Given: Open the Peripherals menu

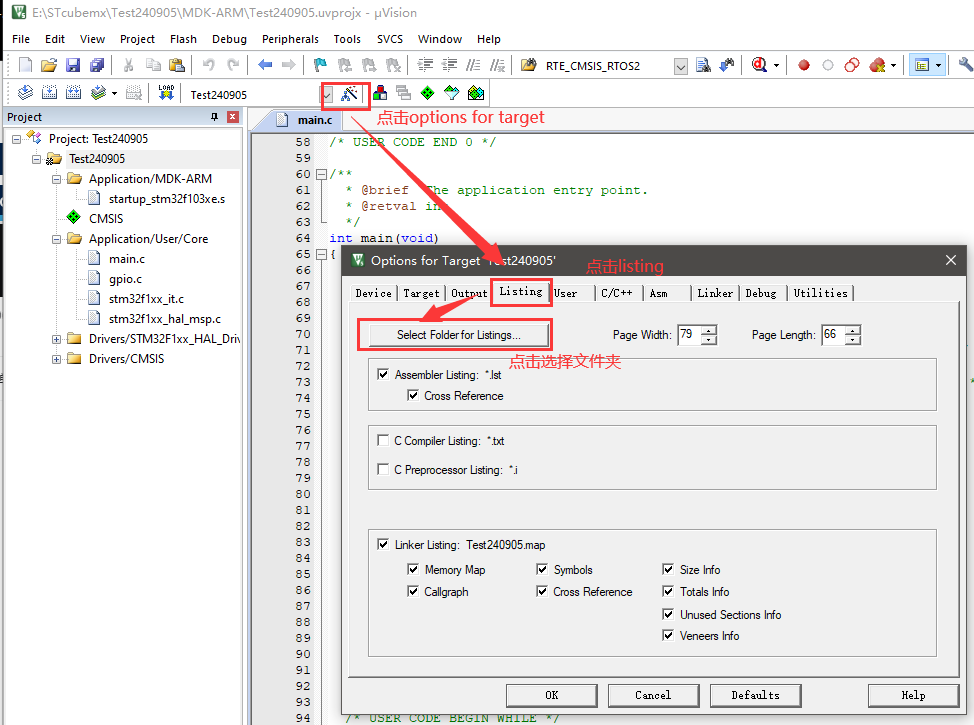Looking at the screenshot, I should click(290, 39).
